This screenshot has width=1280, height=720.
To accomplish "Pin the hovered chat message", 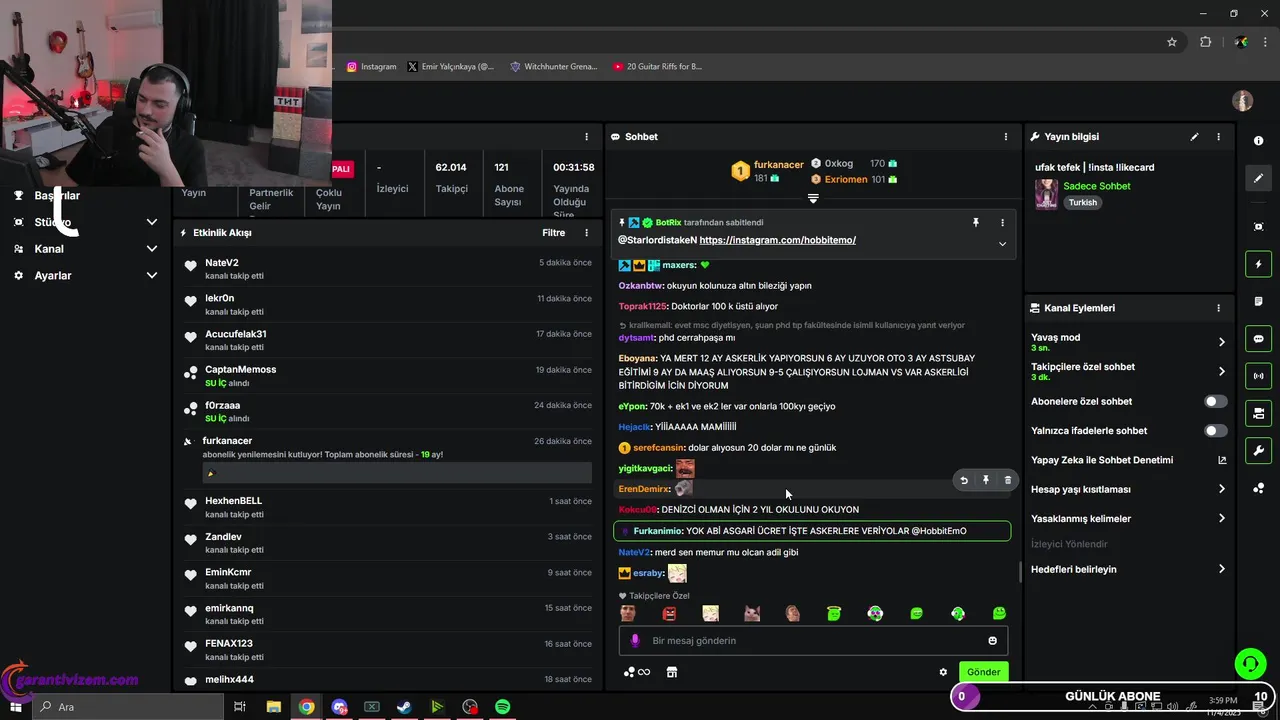I will [986, 480].
